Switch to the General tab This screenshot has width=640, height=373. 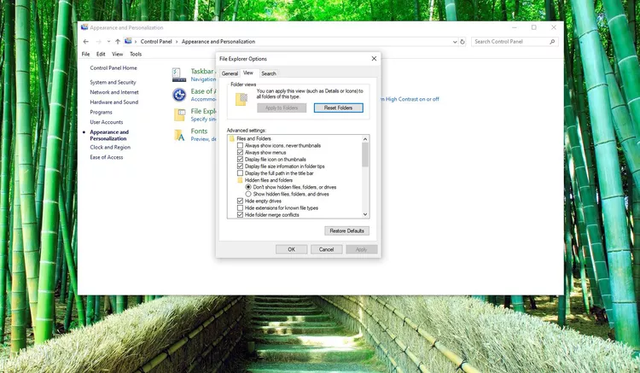click(229, 73)
